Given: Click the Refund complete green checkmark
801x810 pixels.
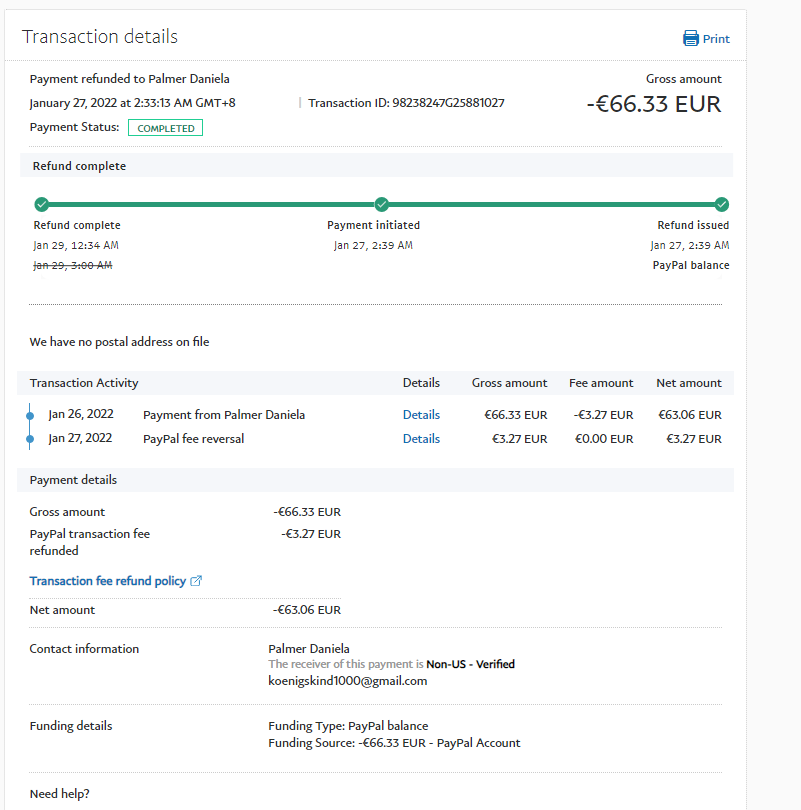Looking at the screenshot, I should [41, 204].
